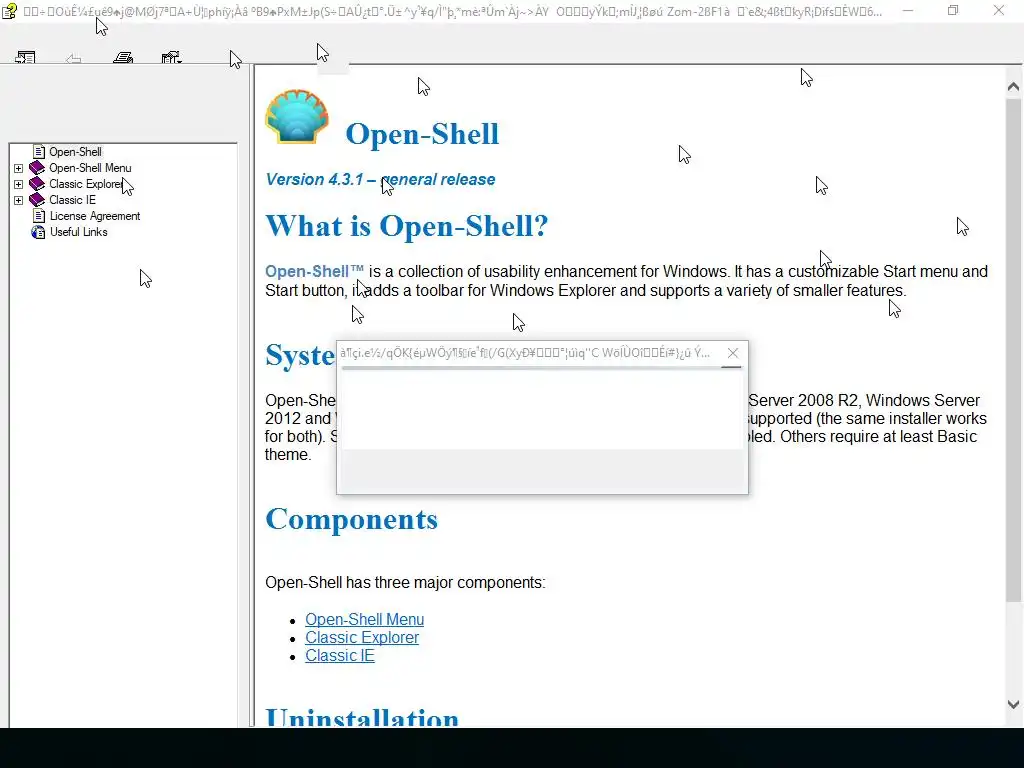
Task: Click the Print toolbar icon
Action: 123,57
